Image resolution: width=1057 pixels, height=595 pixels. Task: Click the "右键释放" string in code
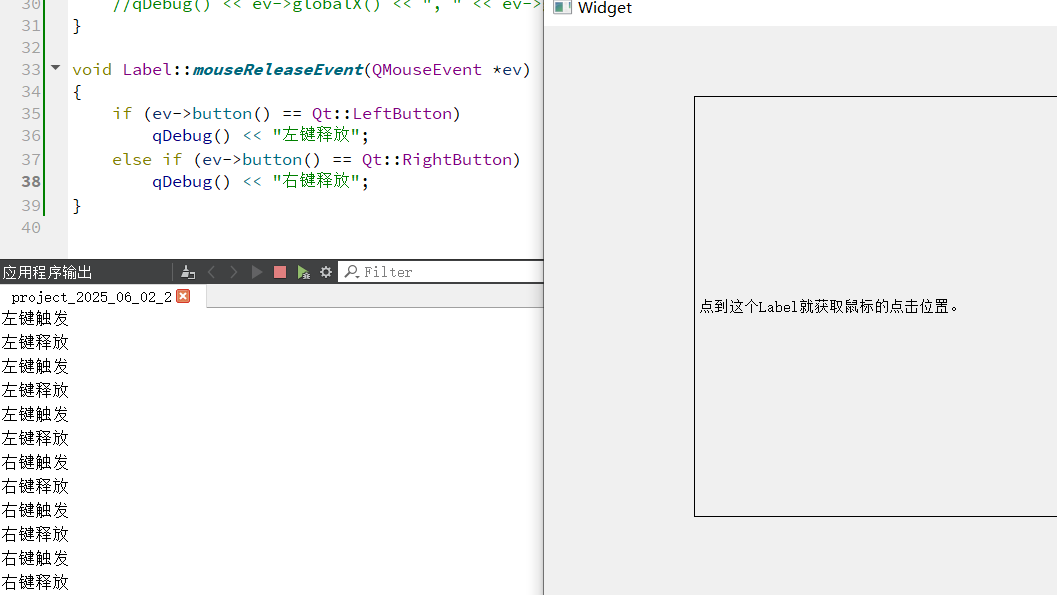coord(316,181)
